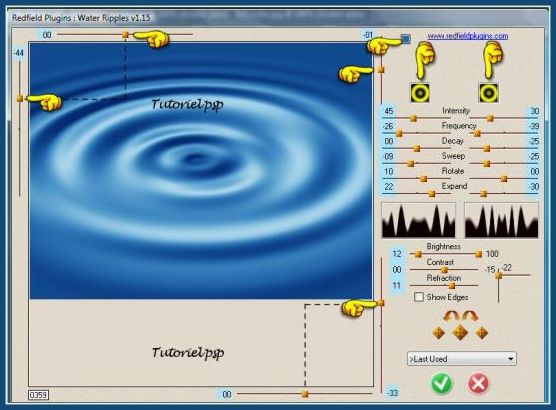
Task: Click the right curved redo arrow
Action: 469,316
